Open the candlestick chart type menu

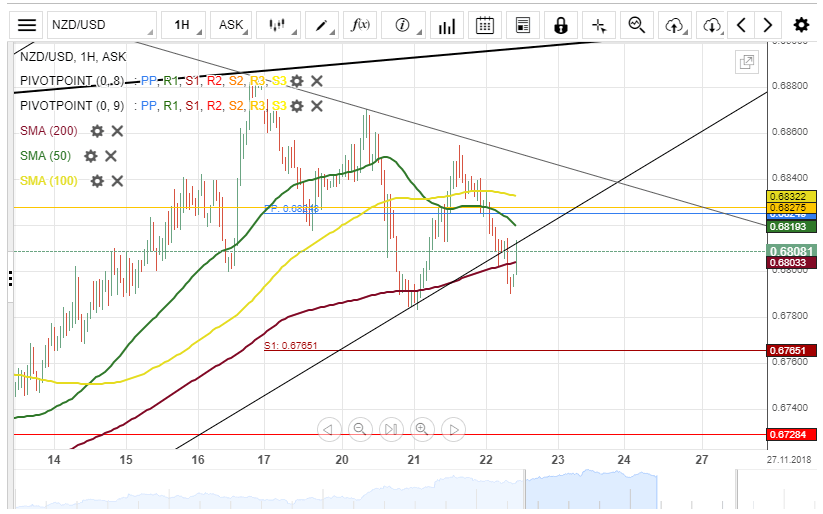pyautogui.click(x=278, y=25)
